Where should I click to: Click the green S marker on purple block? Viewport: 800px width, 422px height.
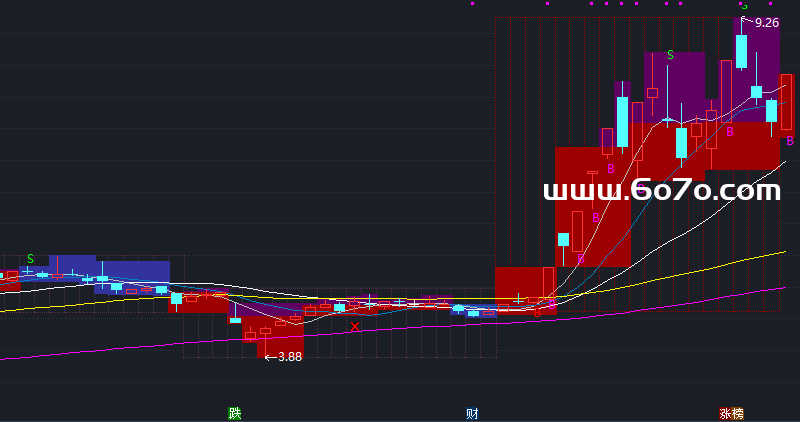[670, 55]
